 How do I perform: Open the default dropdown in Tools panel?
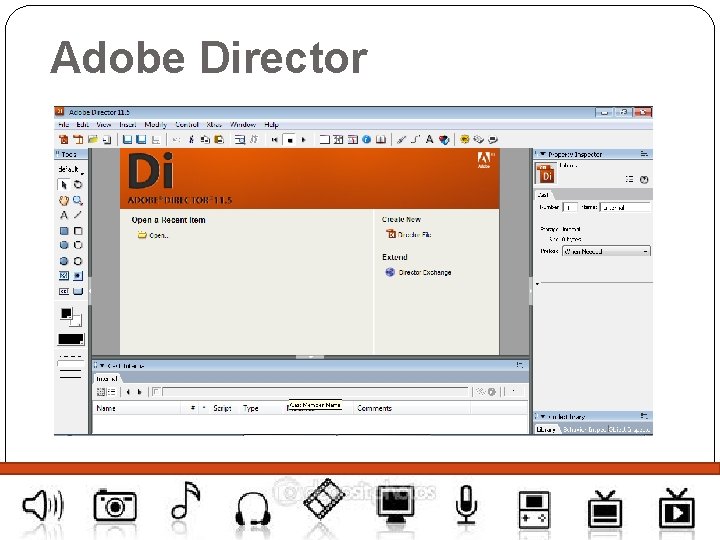tap(71, 170)
